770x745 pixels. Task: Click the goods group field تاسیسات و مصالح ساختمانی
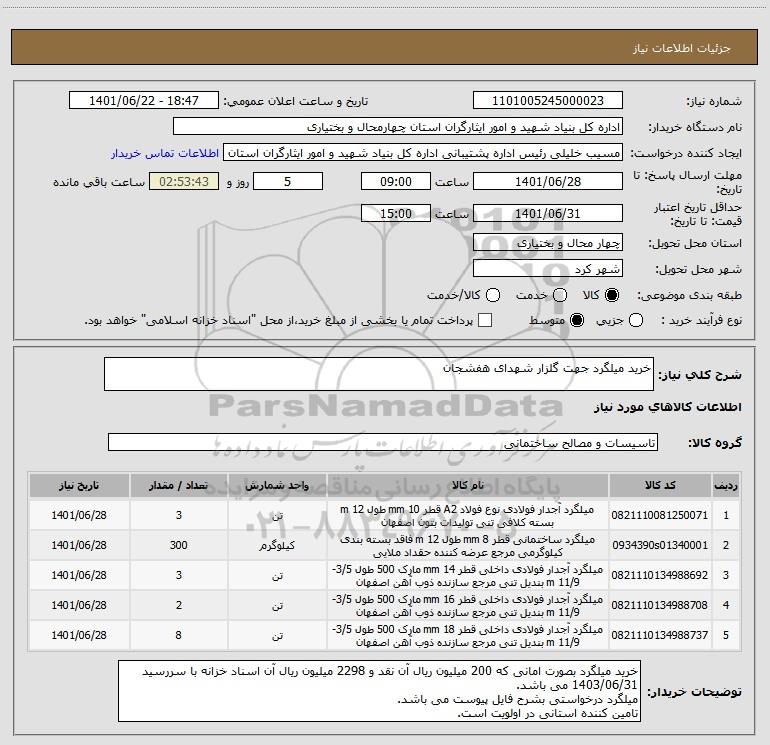pos(383,442)
